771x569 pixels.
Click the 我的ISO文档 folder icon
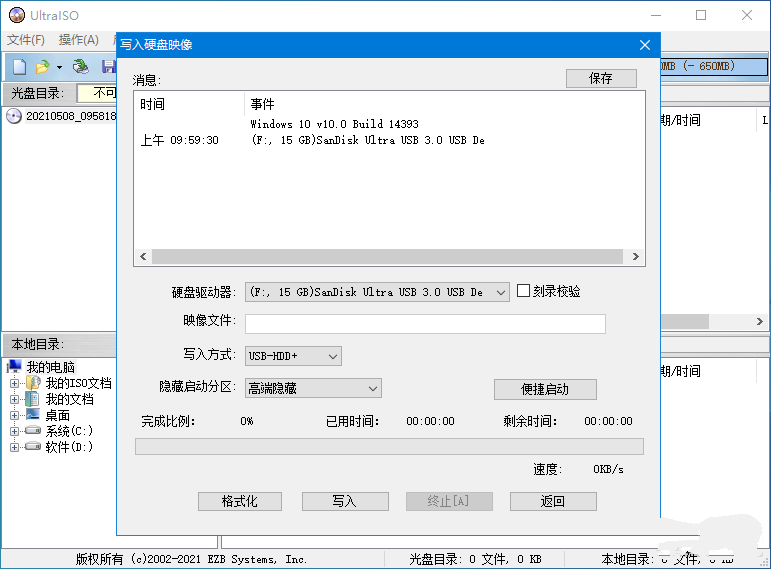tap(33, 383)
